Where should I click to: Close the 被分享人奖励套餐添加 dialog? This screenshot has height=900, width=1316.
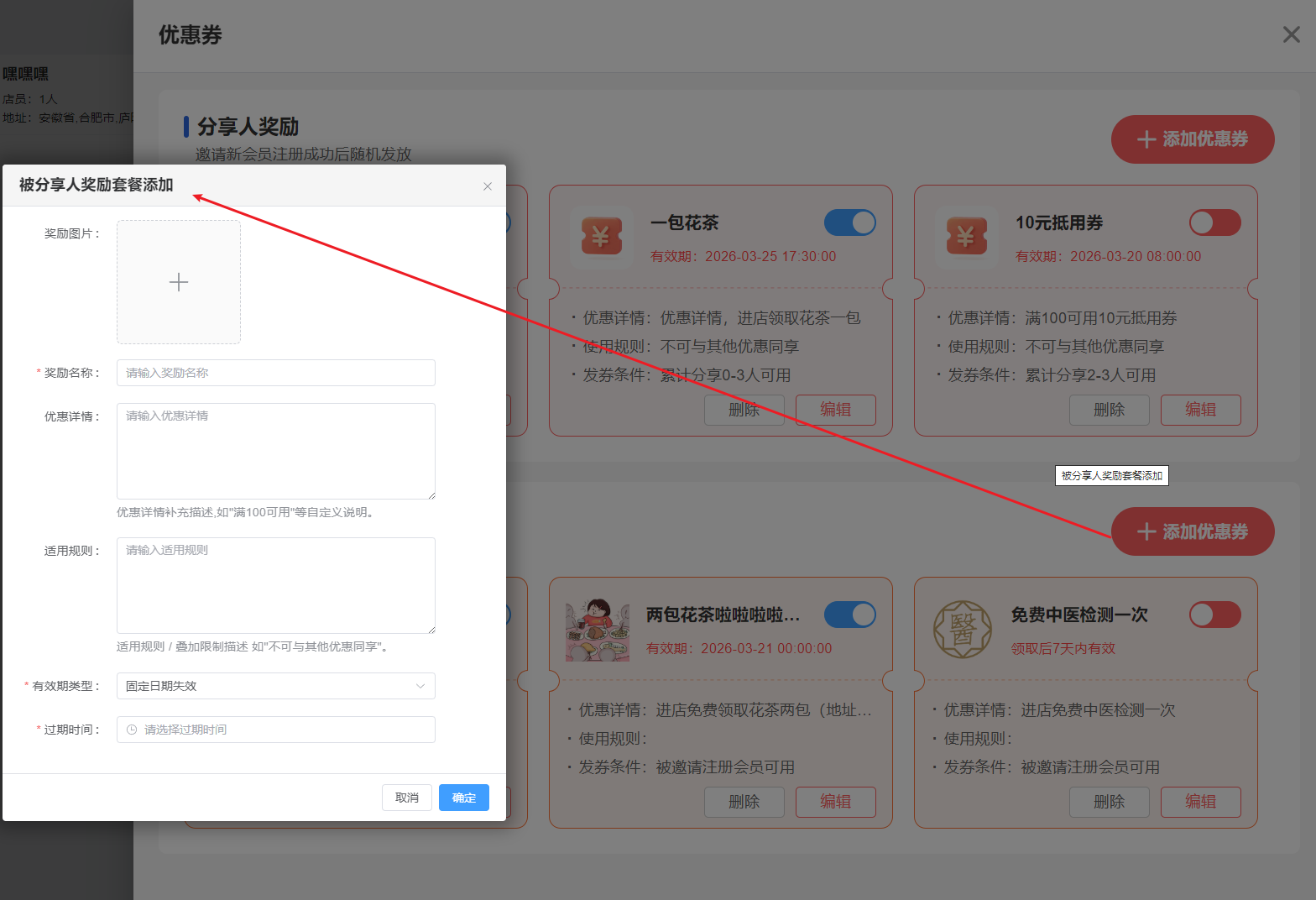[488, 186]
